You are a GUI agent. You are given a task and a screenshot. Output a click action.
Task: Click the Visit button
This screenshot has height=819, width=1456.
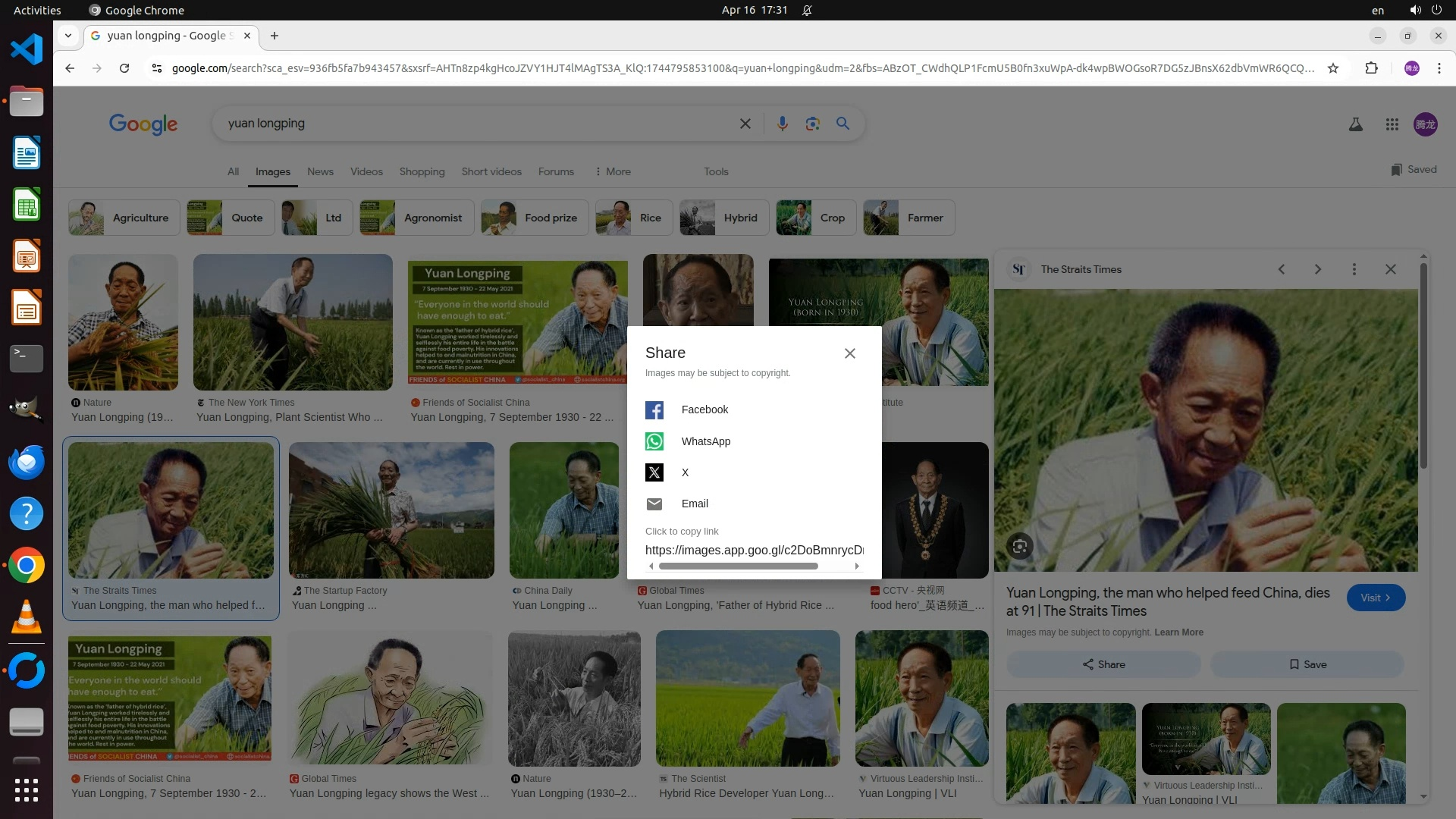pyautogui.click(x=1375, y=598)
